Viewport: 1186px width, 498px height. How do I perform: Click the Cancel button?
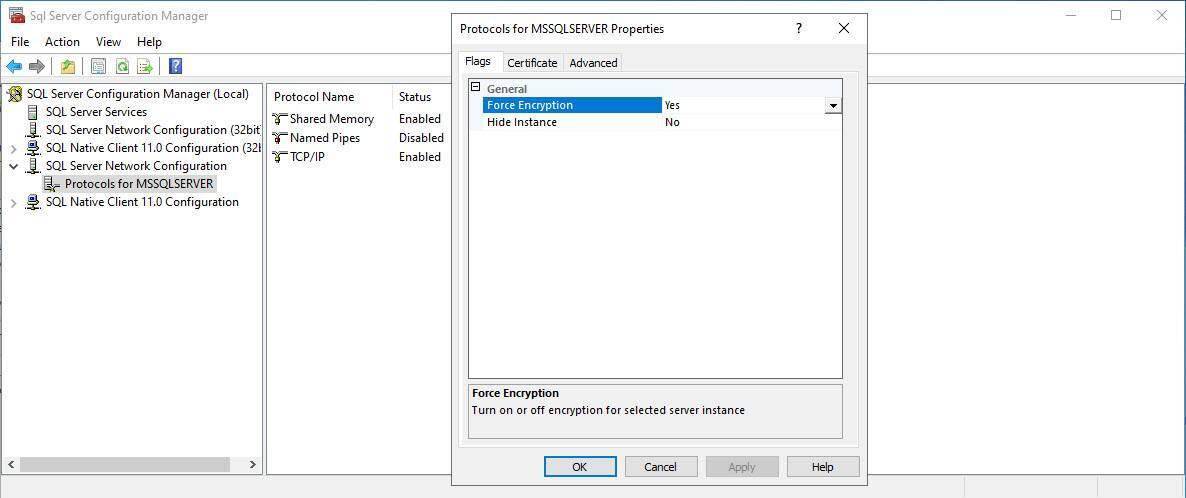[x=660, y=467]
